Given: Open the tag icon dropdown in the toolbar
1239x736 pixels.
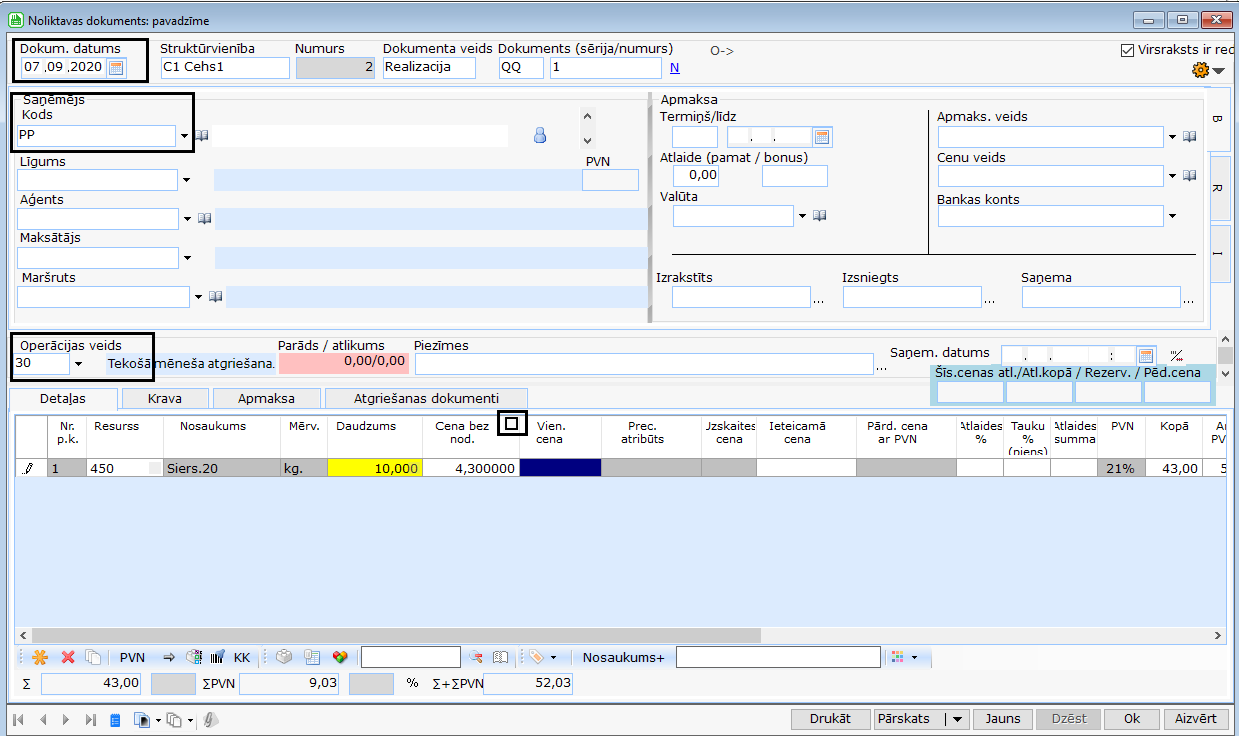Looking at the screenshot, I should [553, 657].
